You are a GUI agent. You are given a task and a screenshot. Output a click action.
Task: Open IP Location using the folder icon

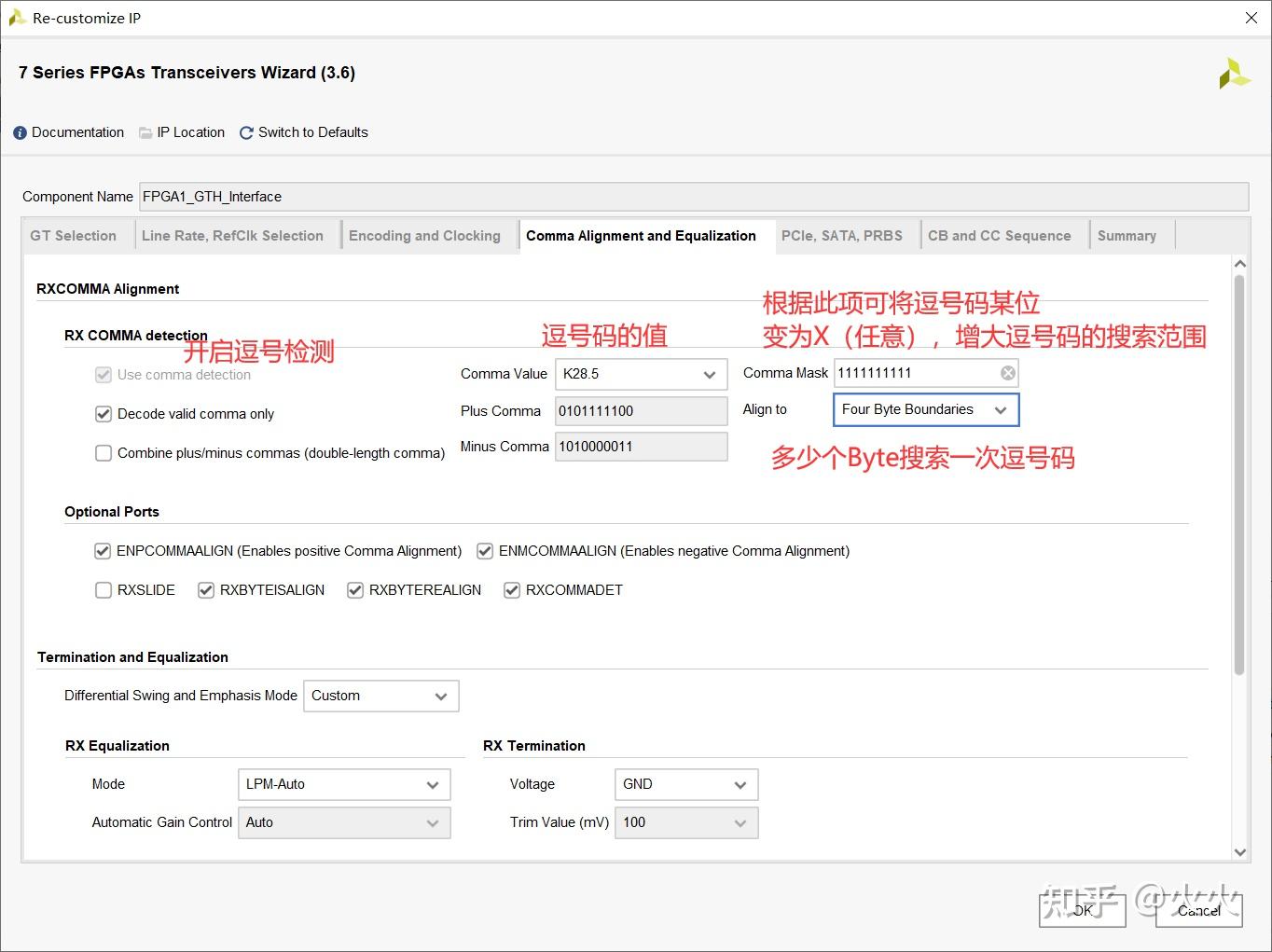(145, 132)
